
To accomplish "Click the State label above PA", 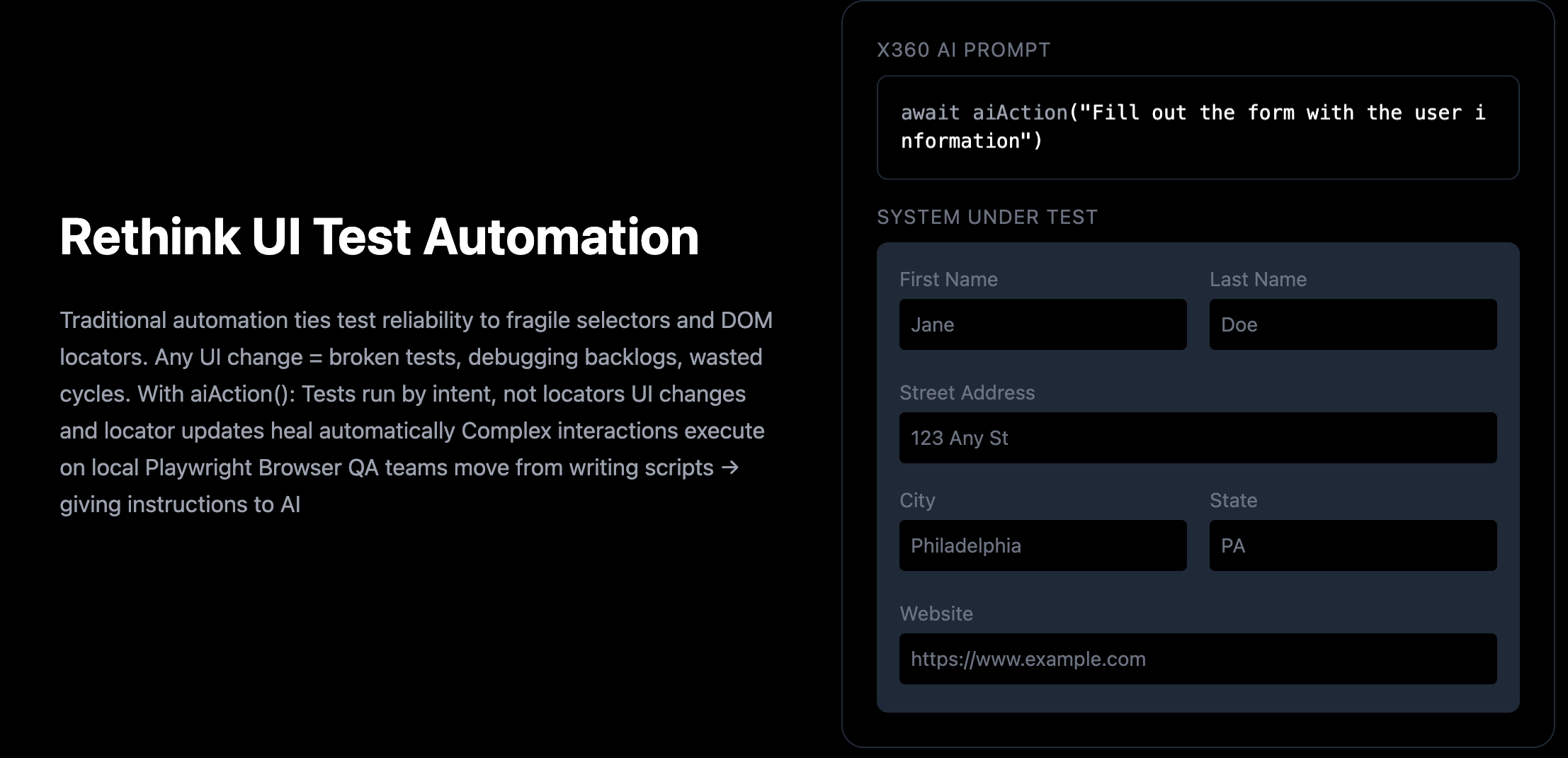I will (1232, 500).
